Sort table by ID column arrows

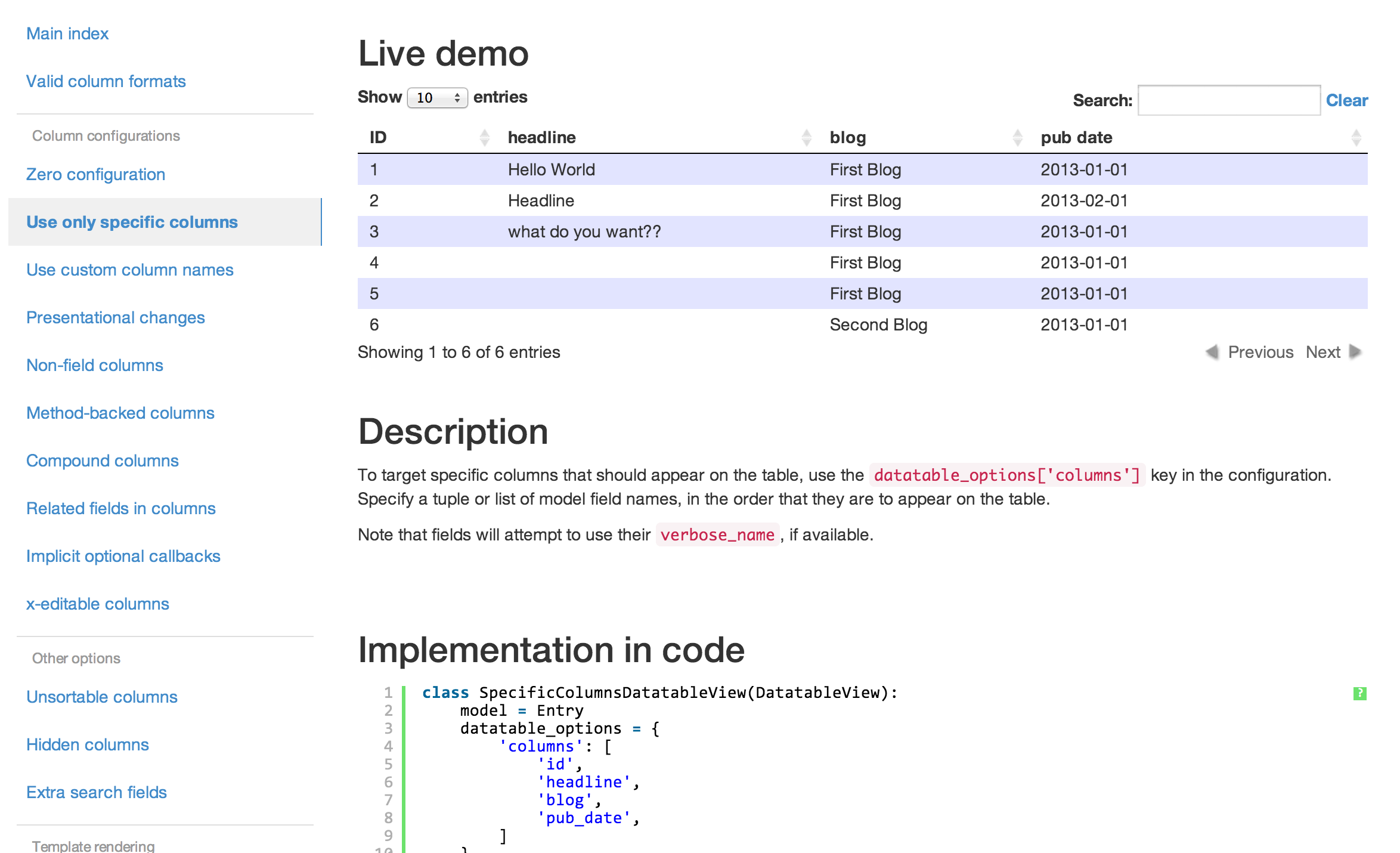click(x=485, y=138)
